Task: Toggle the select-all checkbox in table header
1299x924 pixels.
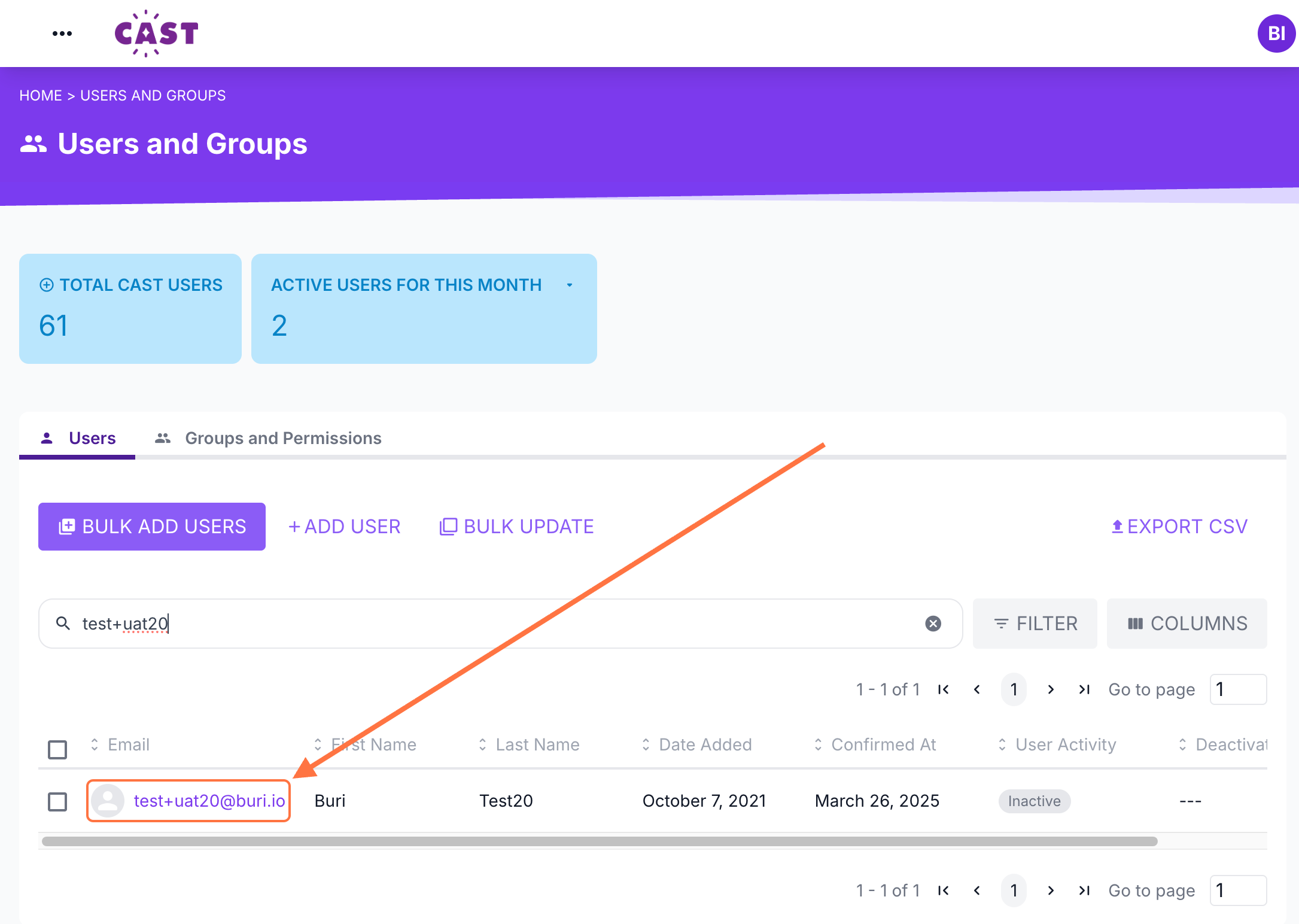Action: (x=57, y=749)
